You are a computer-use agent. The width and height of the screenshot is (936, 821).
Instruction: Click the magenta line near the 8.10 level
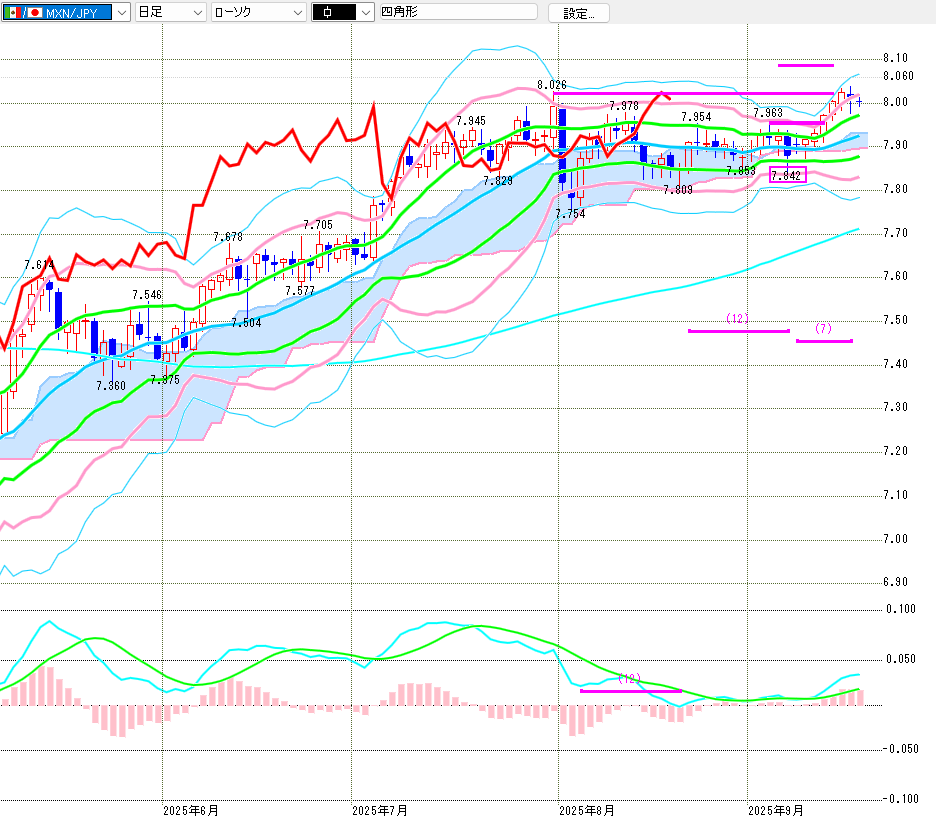coord(805,65)
